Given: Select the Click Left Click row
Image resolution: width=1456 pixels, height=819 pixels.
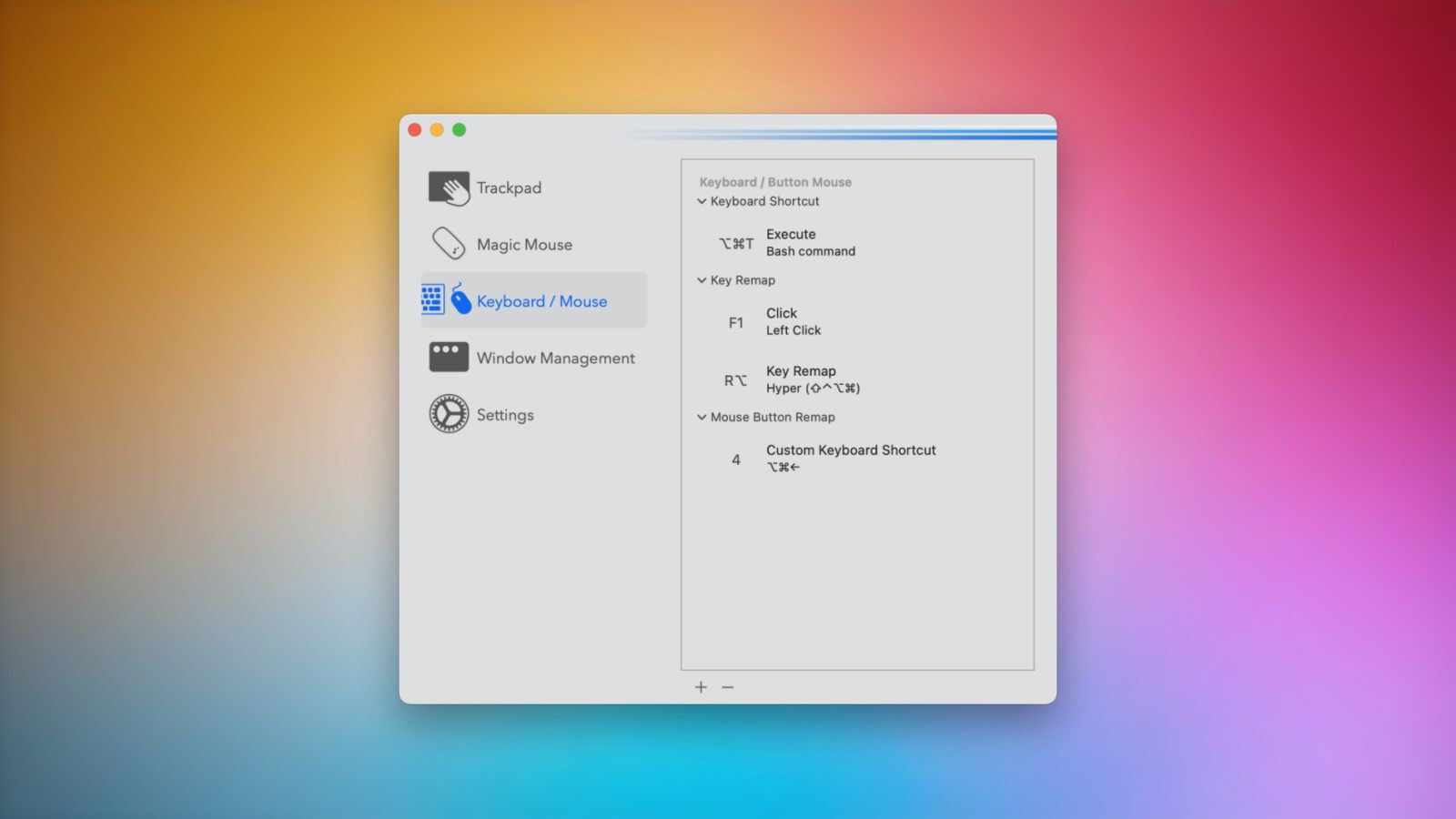Looking at the screenshot, I should click(857, 321).
